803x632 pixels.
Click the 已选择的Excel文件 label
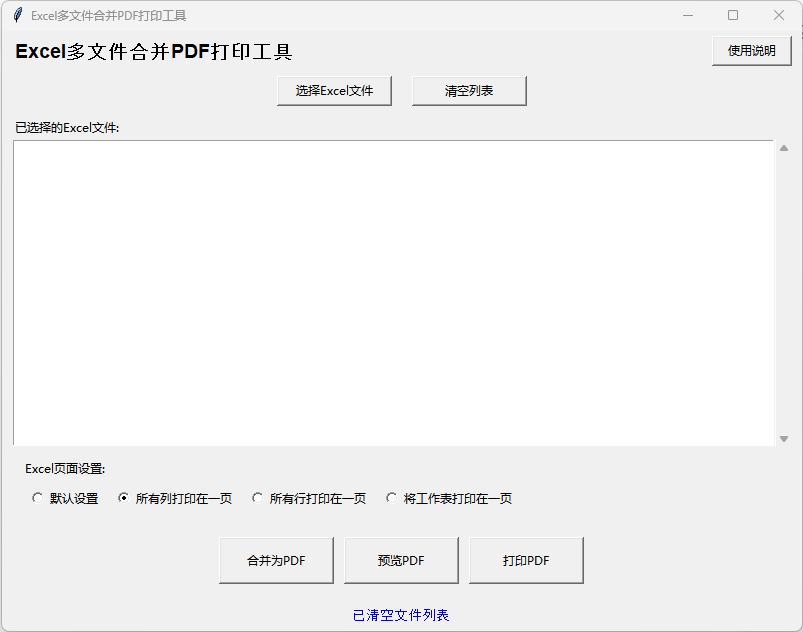(67, 128)
